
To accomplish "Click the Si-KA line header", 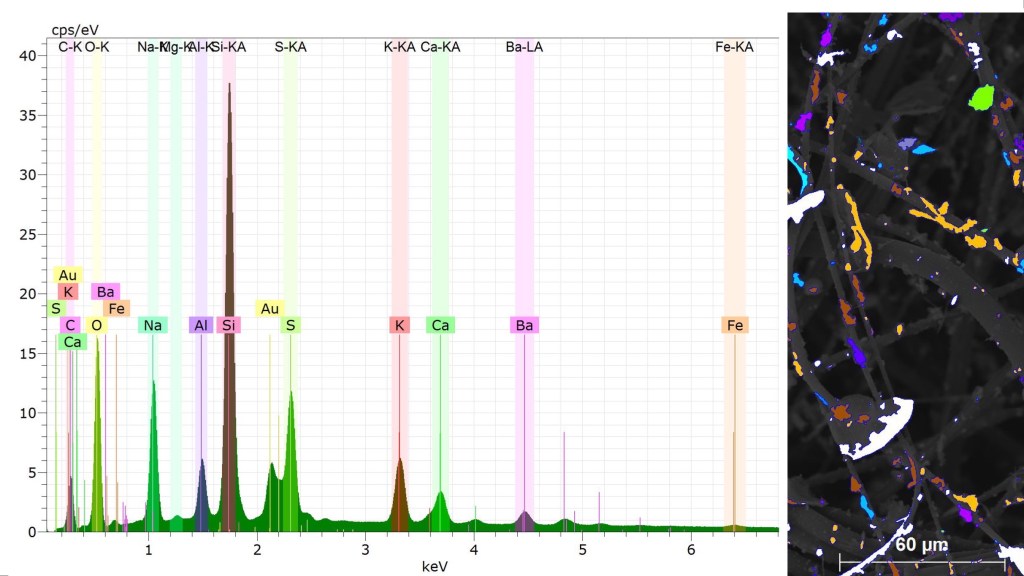I will (x=229, y=46).
